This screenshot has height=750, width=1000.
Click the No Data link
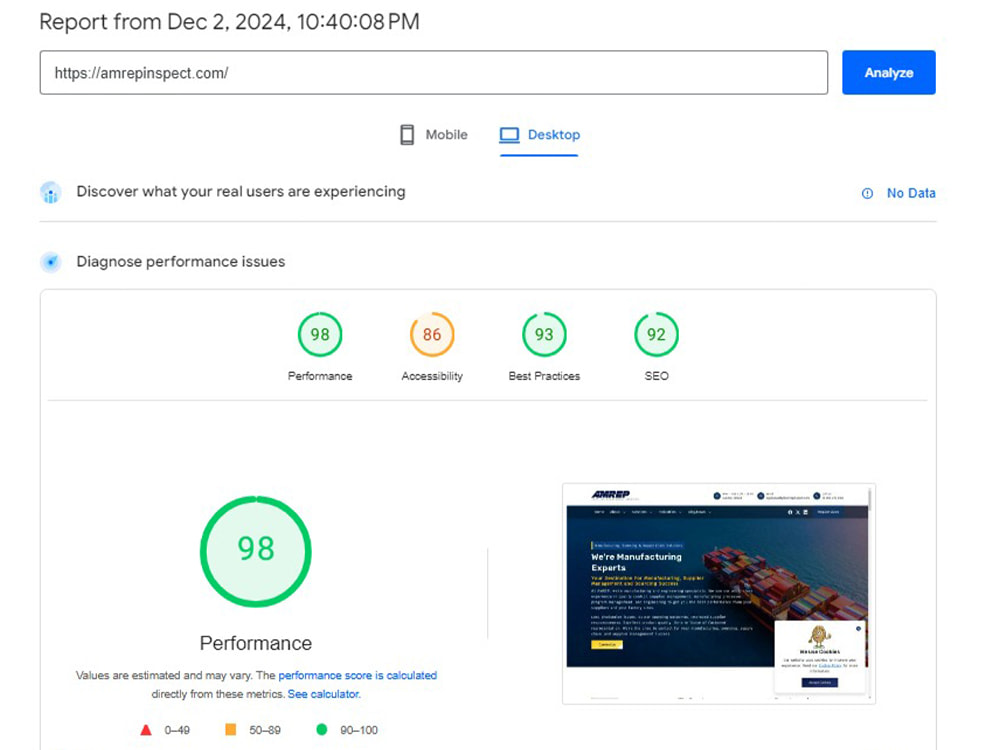(x=911, y=193)
